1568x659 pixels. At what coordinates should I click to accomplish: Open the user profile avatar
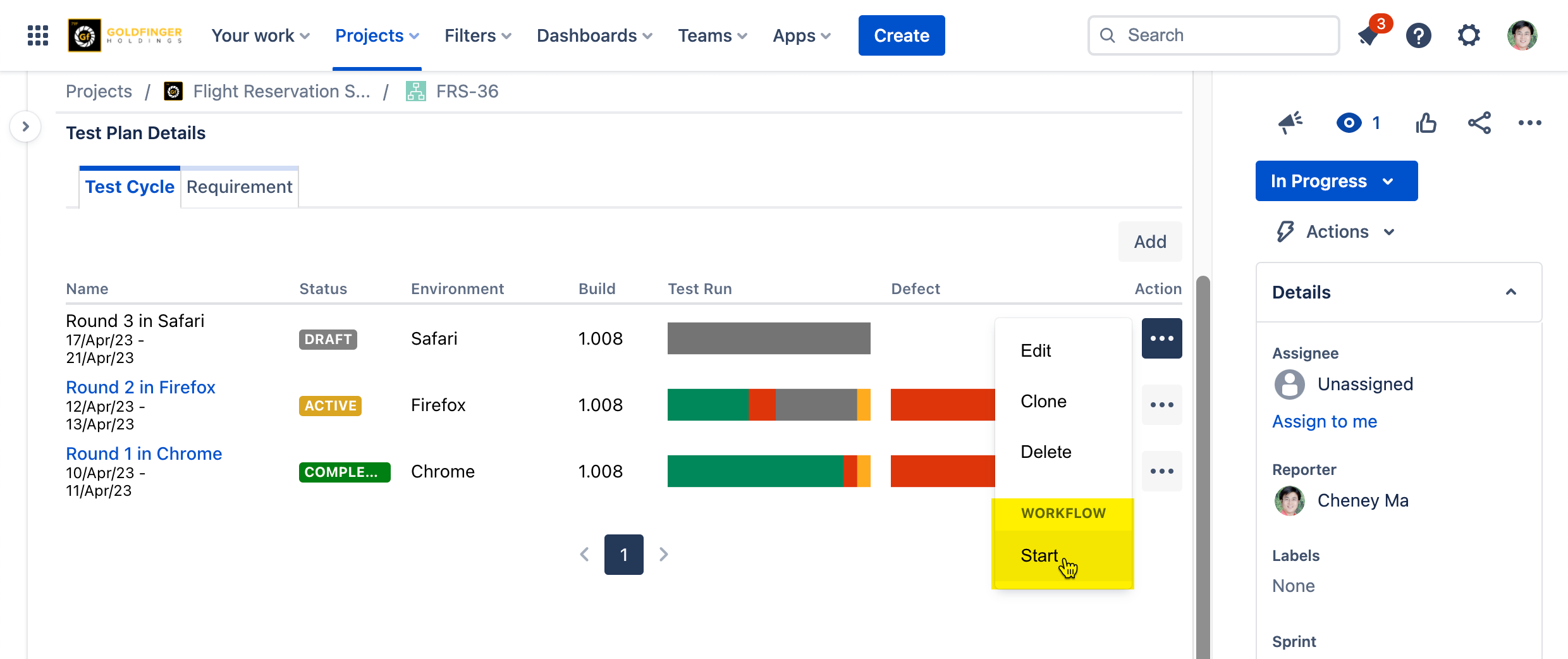1522,35
